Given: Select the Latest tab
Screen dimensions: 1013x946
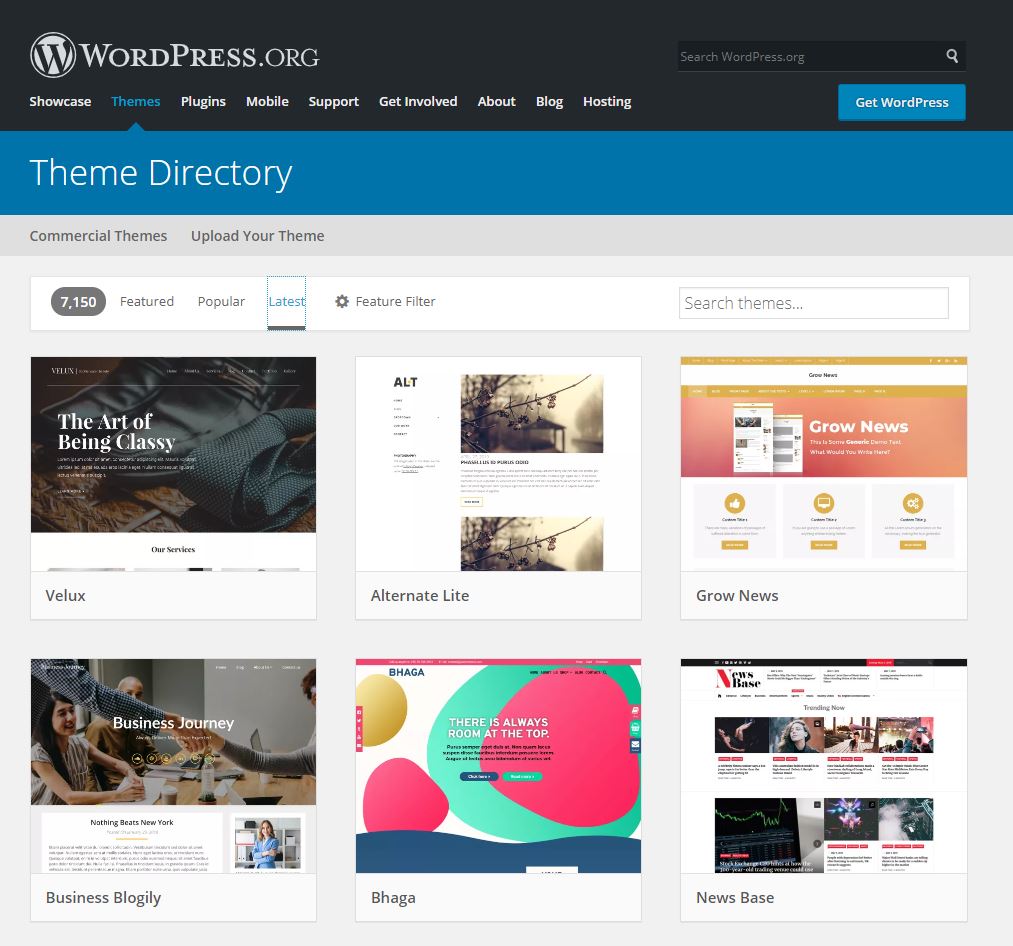Looking at the screenshot, I should tap(286, 302).
